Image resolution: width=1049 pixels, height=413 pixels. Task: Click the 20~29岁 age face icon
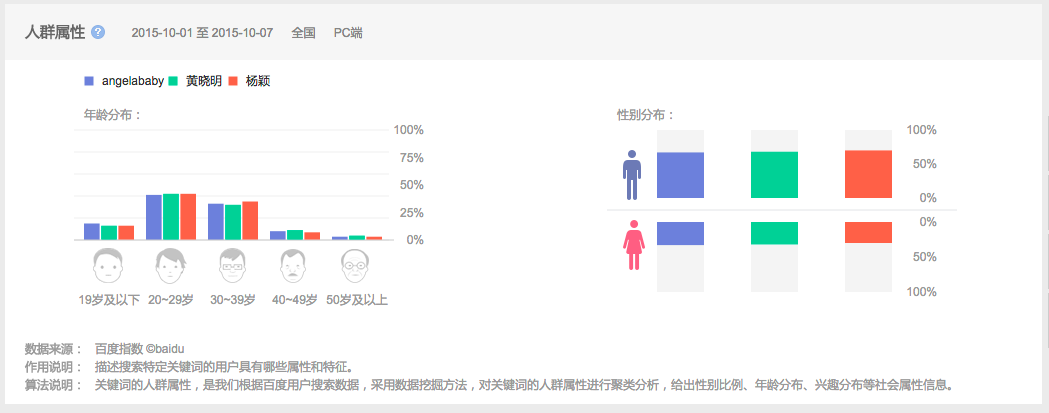point(171,268)
